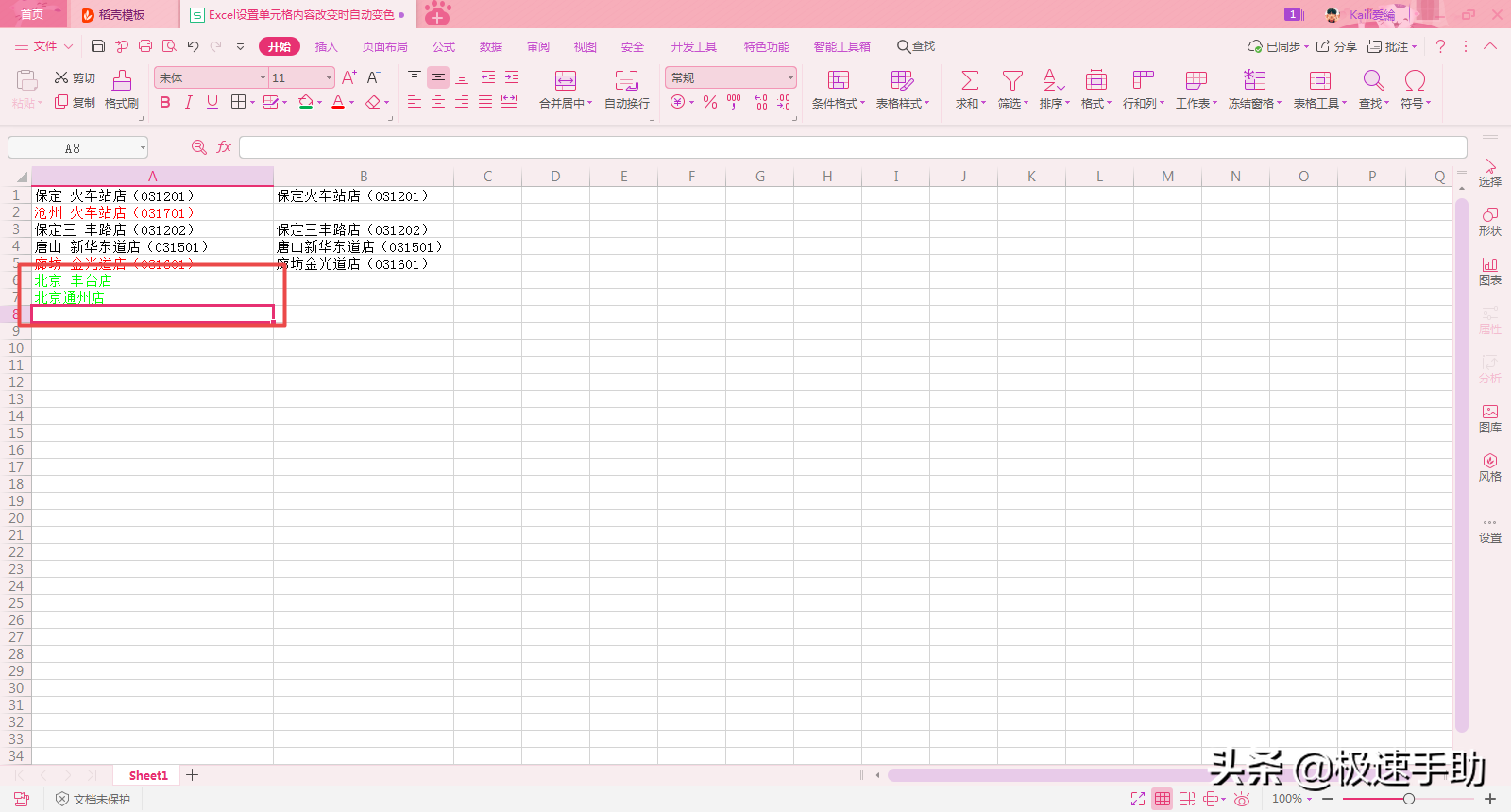Viewport: 1511px width, 812px height.
Task: Switch to the 数据 Data tab
Action: (491, 46)
